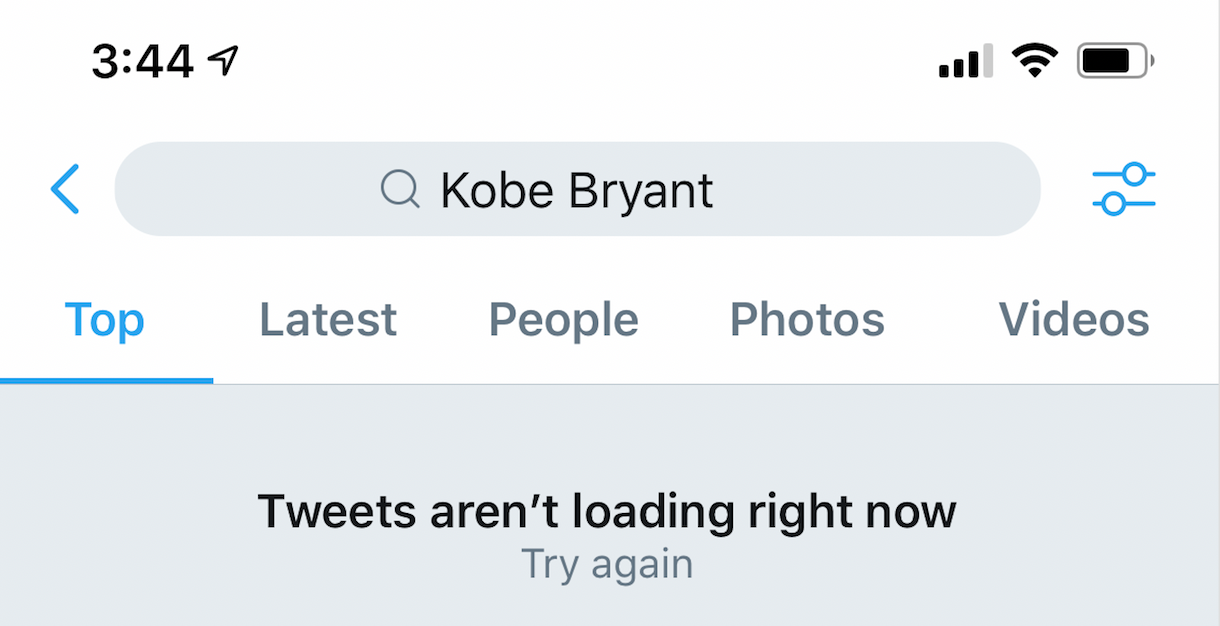Select the Top tab
This screenshot has width=1220, height=626.
point(105,320)
